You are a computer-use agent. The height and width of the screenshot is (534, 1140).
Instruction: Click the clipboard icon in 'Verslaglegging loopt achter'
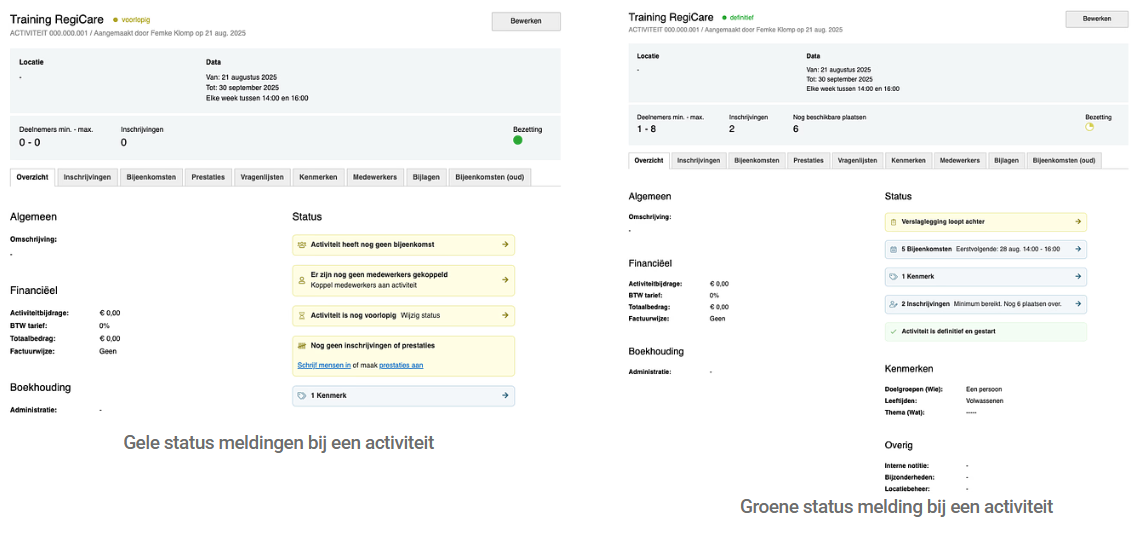click(x=893, y=222)
